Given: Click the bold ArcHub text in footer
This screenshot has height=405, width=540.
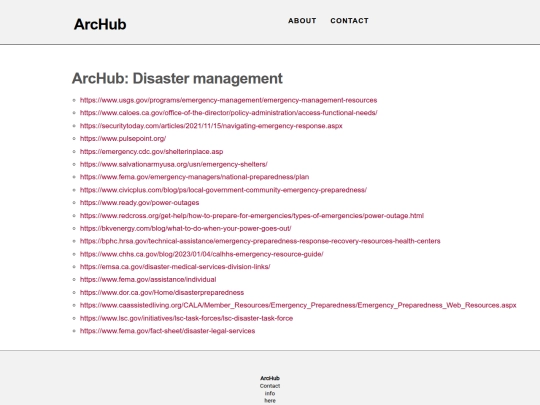Looking at the screenshot, I should pos(270,378).
